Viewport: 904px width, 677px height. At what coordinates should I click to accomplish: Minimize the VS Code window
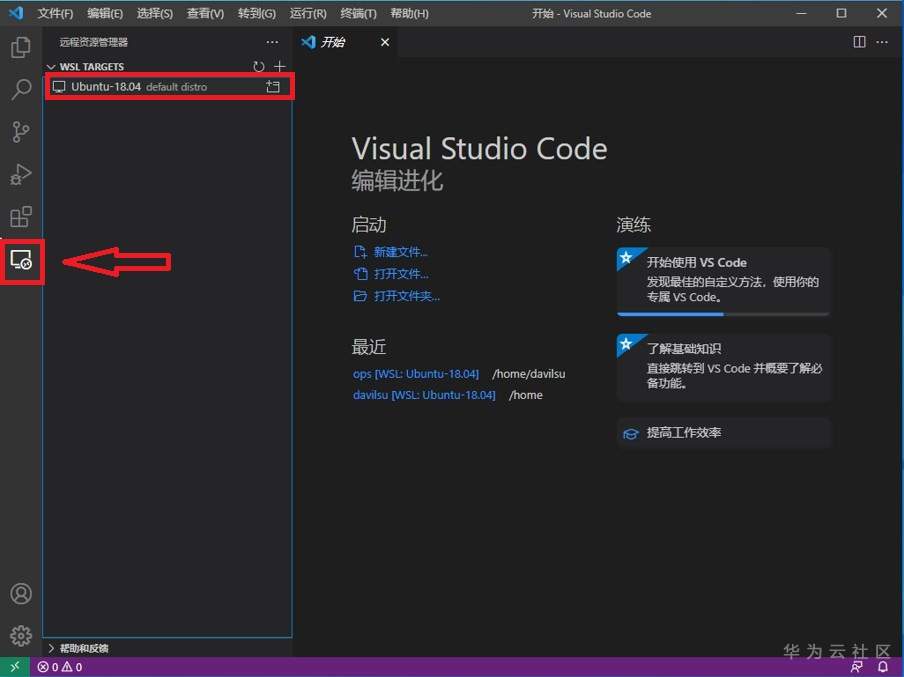point(801,13)
